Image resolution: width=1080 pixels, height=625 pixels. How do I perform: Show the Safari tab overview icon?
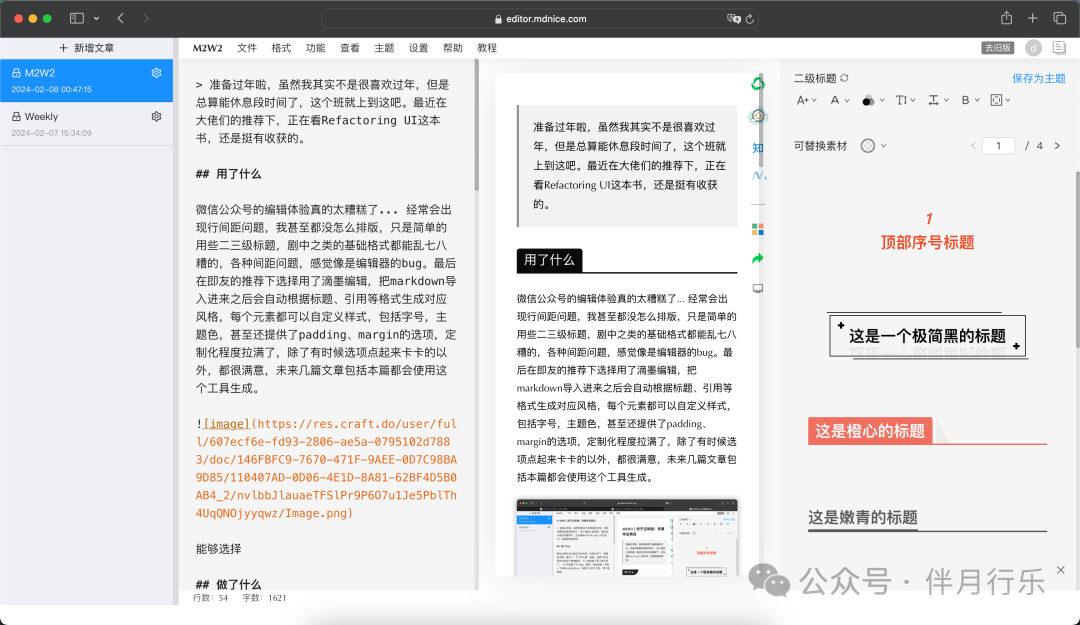pos(1059,19)
